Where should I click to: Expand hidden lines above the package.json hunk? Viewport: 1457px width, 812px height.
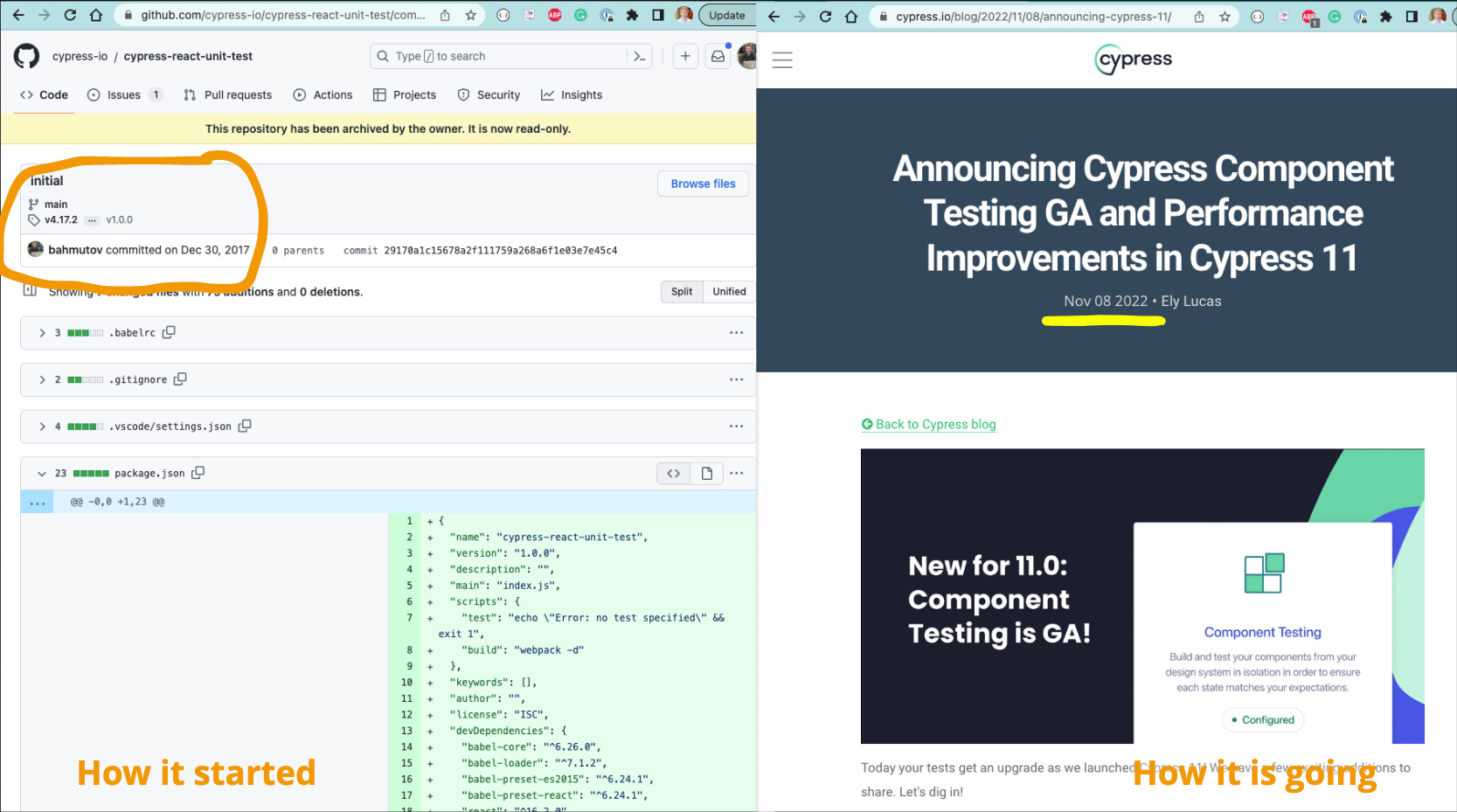(x=38, y=502)
